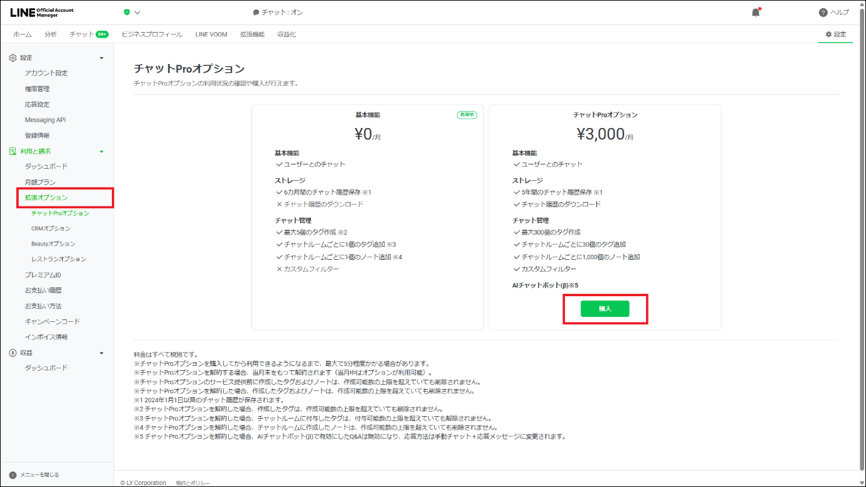Click カスタムフィルター in the Pro plan card

click(548, 269)
